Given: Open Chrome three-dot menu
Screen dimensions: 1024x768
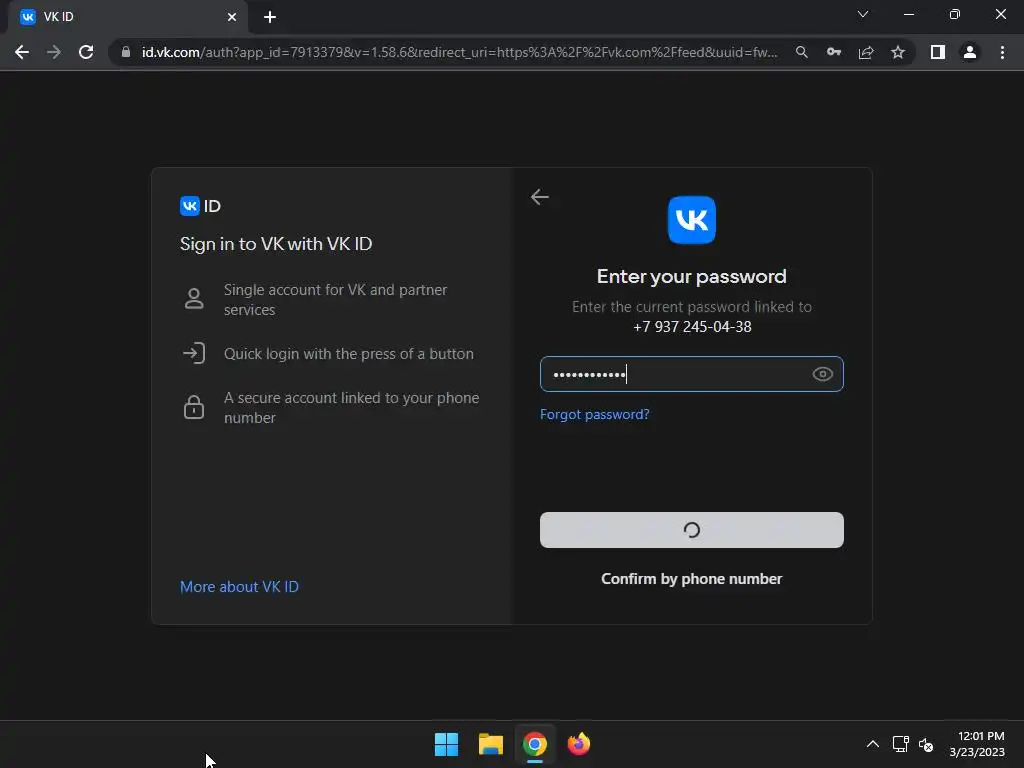Looking at the screenshot, I should 1002,52.
